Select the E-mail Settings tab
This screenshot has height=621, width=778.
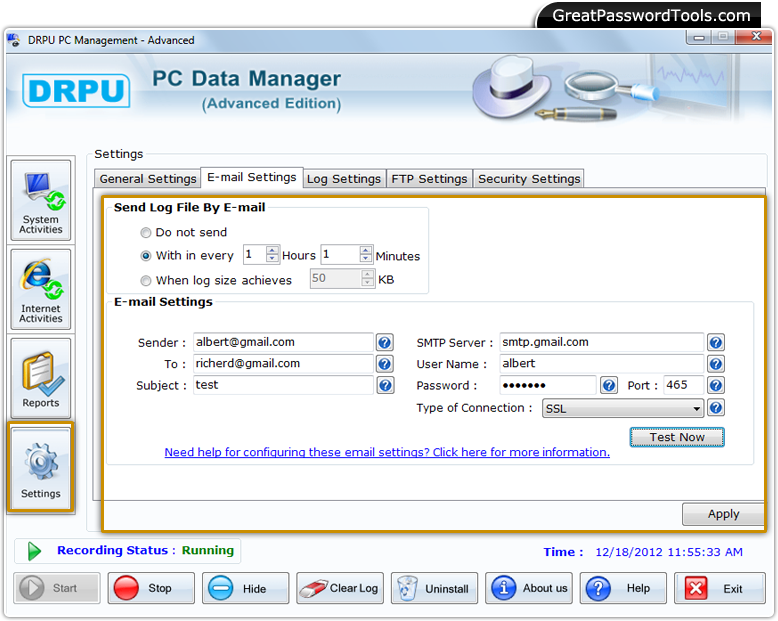[x=252, y=177]
